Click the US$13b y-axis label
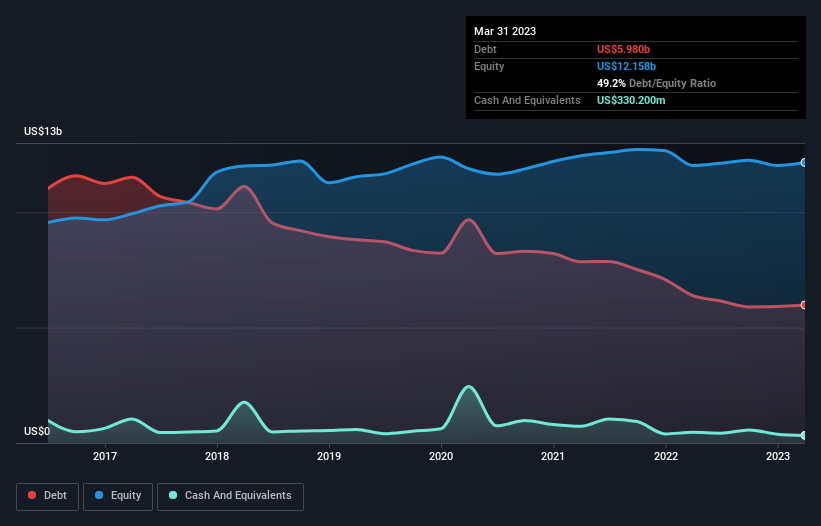This screenshot has height=526, width=821. tap(43, 131)
